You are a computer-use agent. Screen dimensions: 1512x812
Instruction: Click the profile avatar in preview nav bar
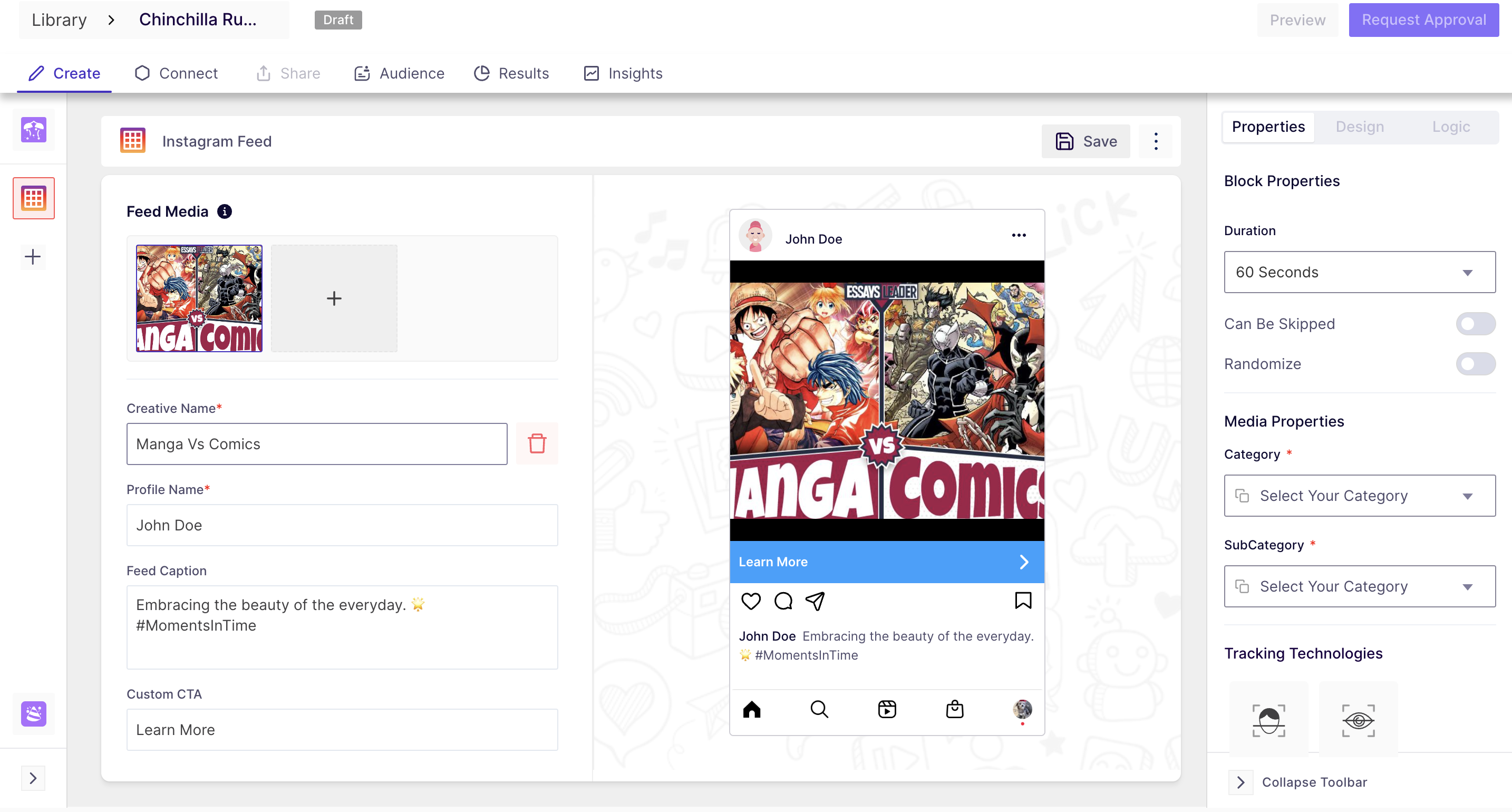[1022, 709]
